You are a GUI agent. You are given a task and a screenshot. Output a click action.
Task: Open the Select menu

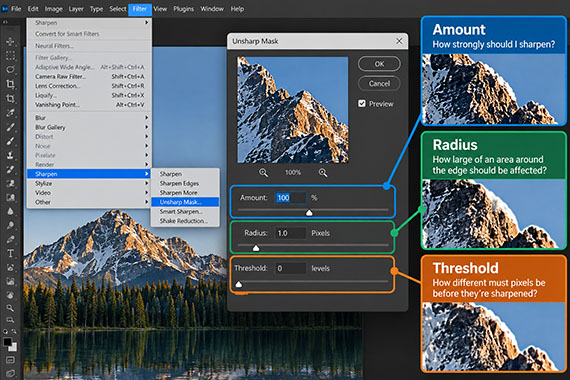118,9
